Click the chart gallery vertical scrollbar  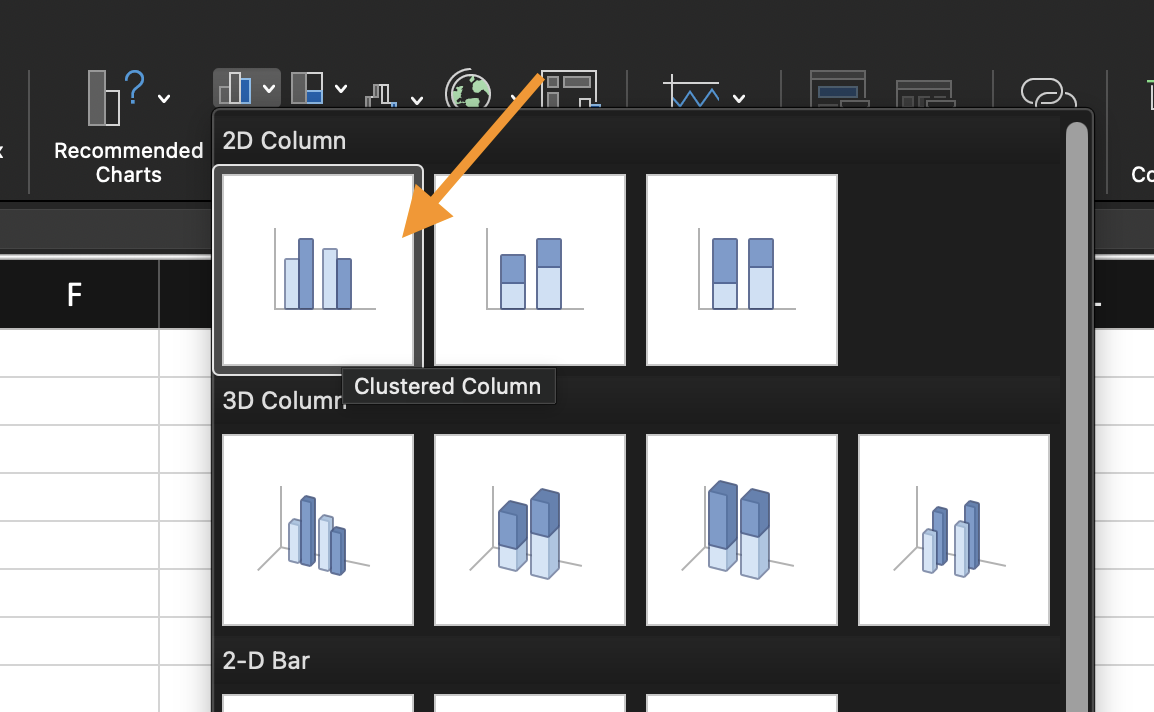1076,400
